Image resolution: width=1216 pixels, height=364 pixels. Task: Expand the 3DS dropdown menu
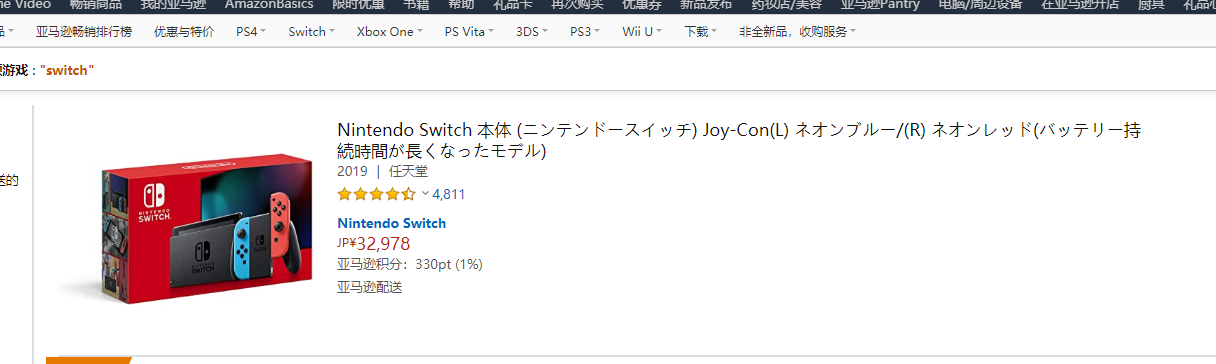[532, 31]
